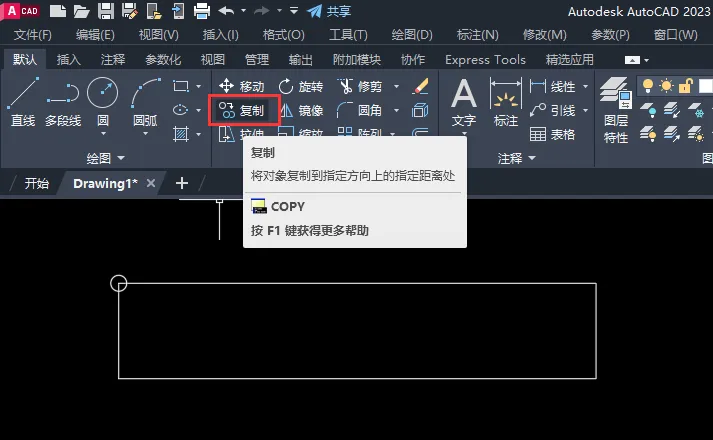Screen dimensions: 713x440
Task: Open the 线性 dimension dropdown arrow
Action: tap(585, 86)
